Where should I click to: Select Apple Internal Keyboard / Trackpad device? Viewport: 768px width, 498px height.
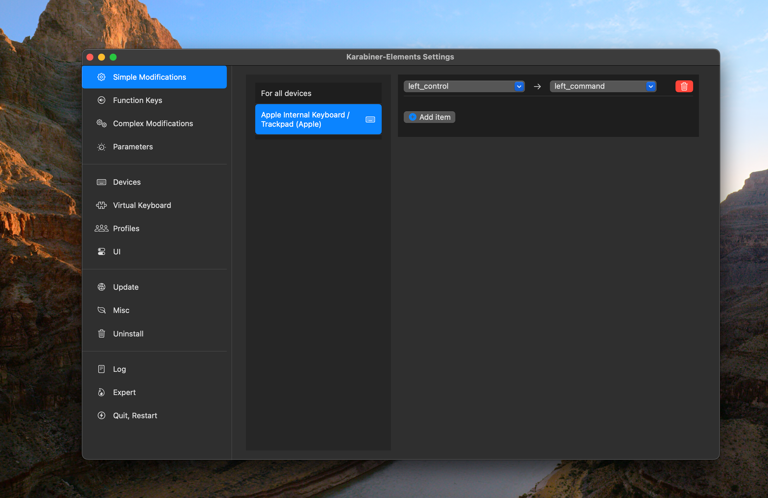[x=317, y=119]
